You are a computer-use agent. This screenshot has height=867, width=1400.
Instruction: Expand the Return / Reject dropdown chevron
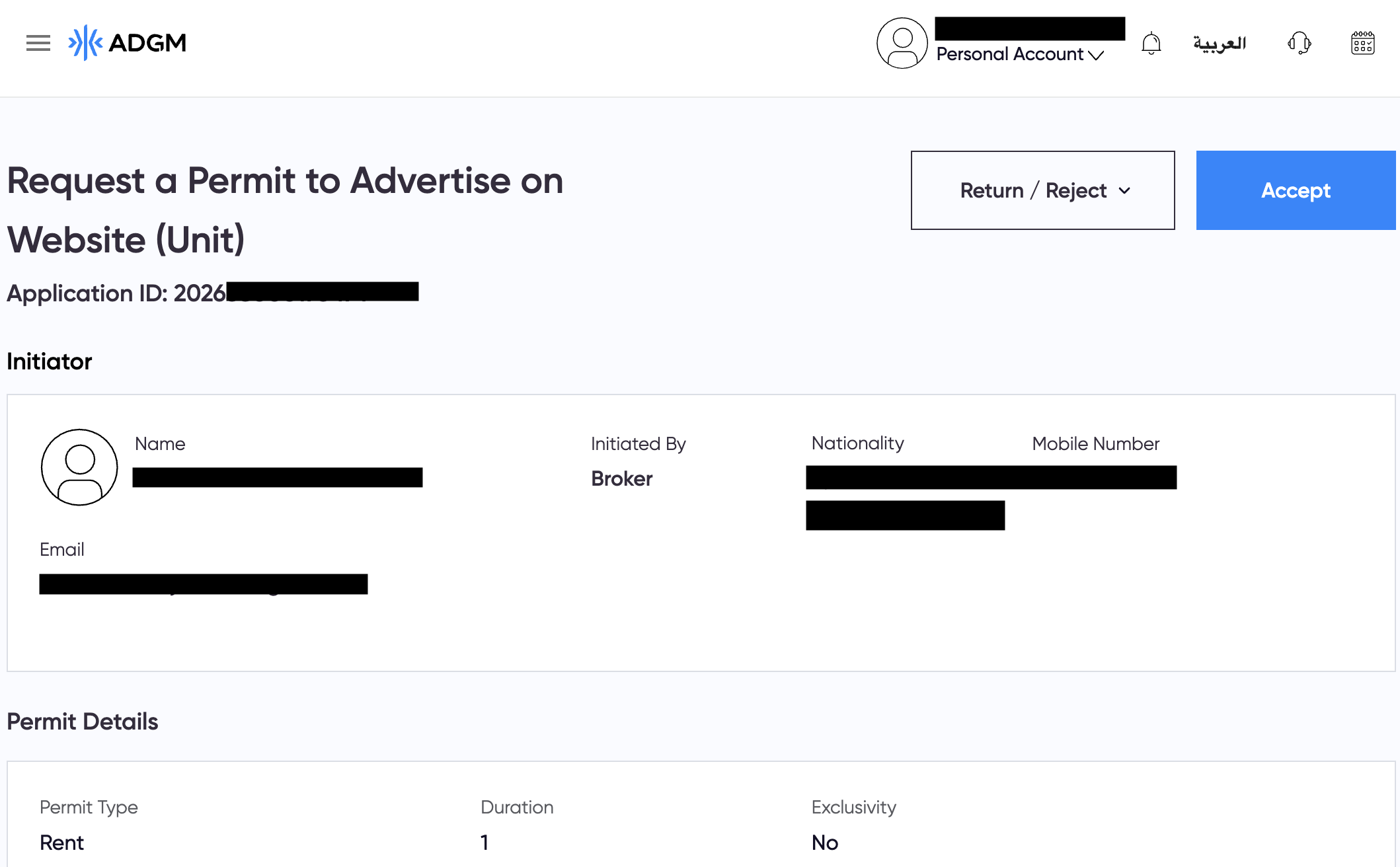(1124, 191)
